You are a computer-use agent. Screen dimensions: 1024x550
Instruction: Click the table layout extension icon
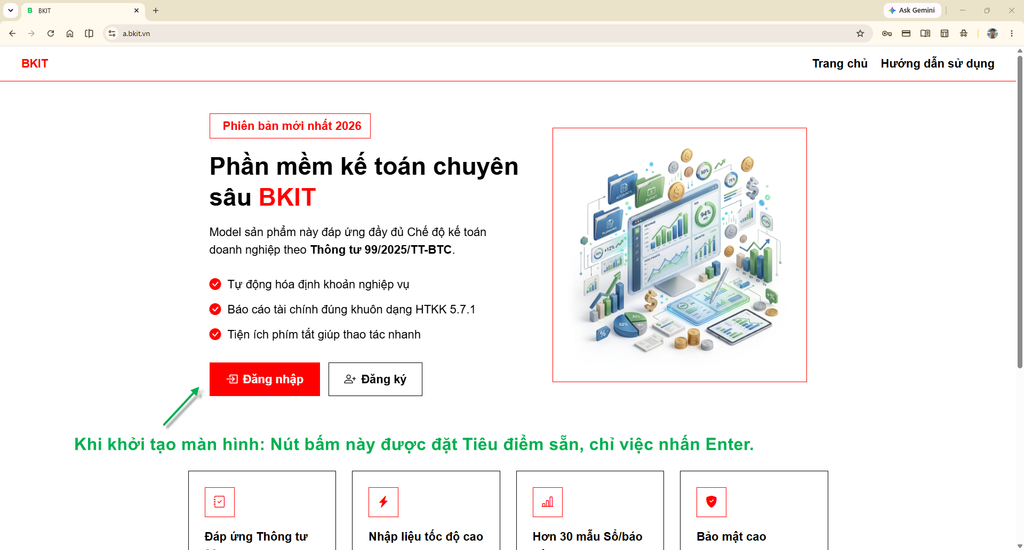click(944, 33)
